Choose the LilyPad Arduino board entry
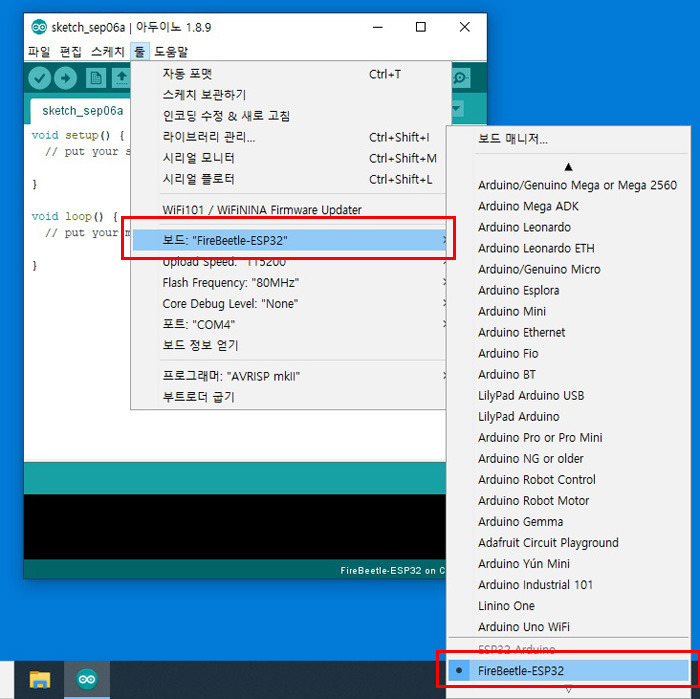This screenshot has width=700, height=699. [x=568, y=416]
